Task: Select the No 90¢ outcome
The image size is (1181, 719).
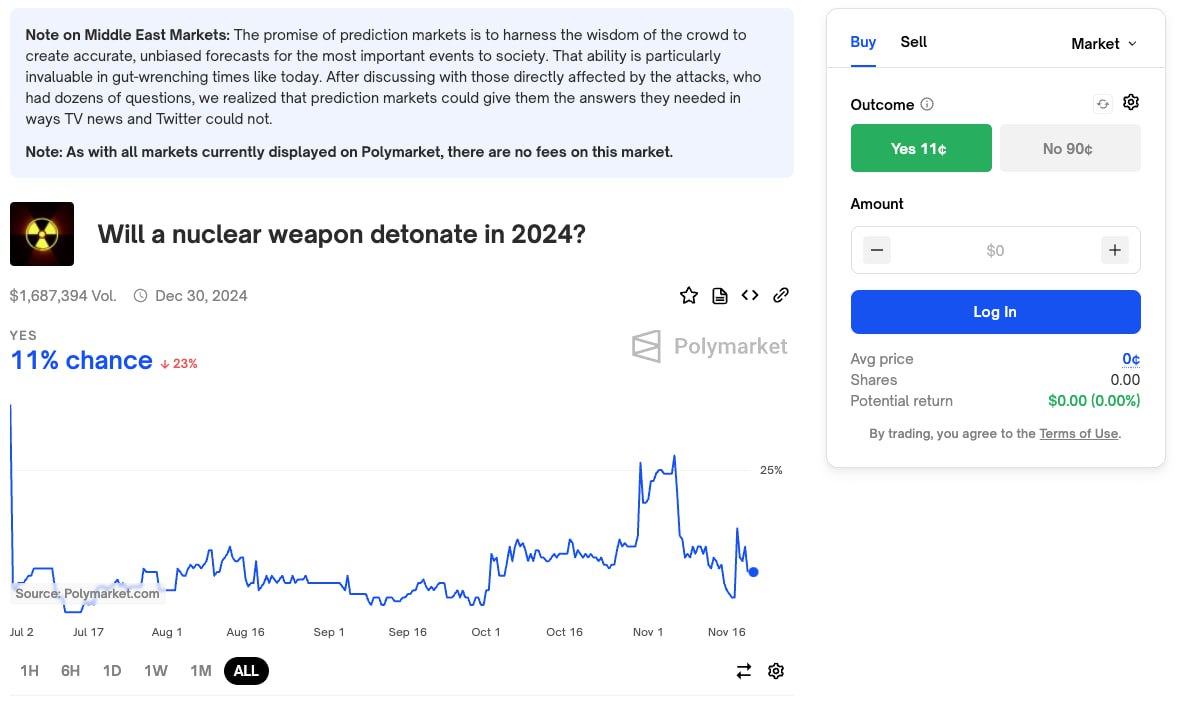Action: pyautogui.click(x=1069, y=148)
